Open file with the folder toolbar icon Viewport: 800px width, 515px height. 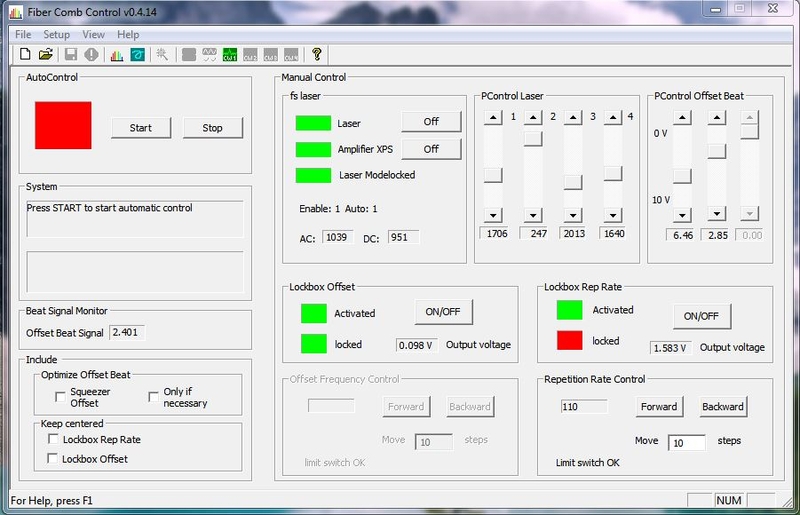tap(46, 54)
